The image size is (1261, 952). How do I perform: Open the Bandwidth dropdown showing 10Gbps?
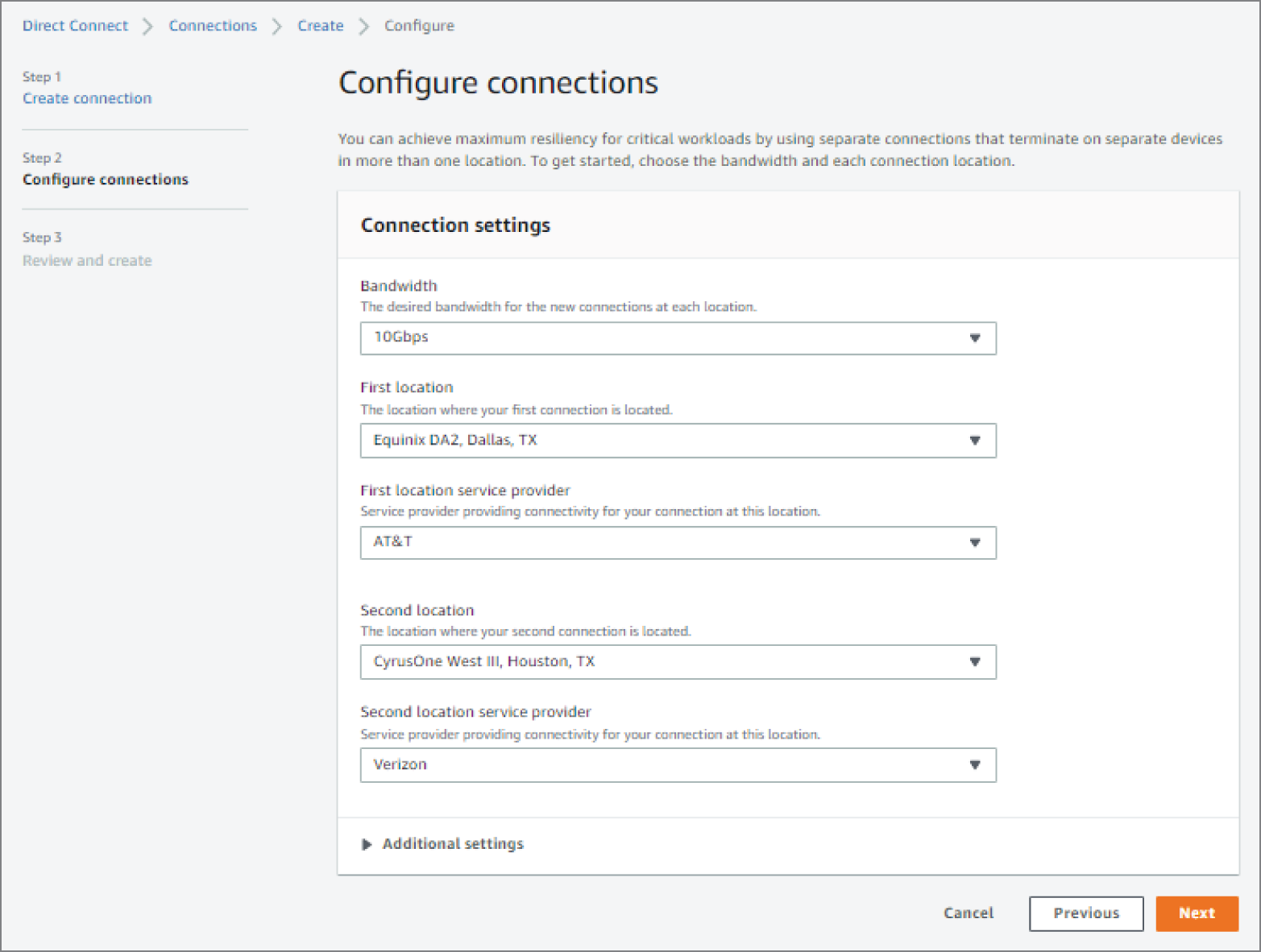(x=678, y=338)
